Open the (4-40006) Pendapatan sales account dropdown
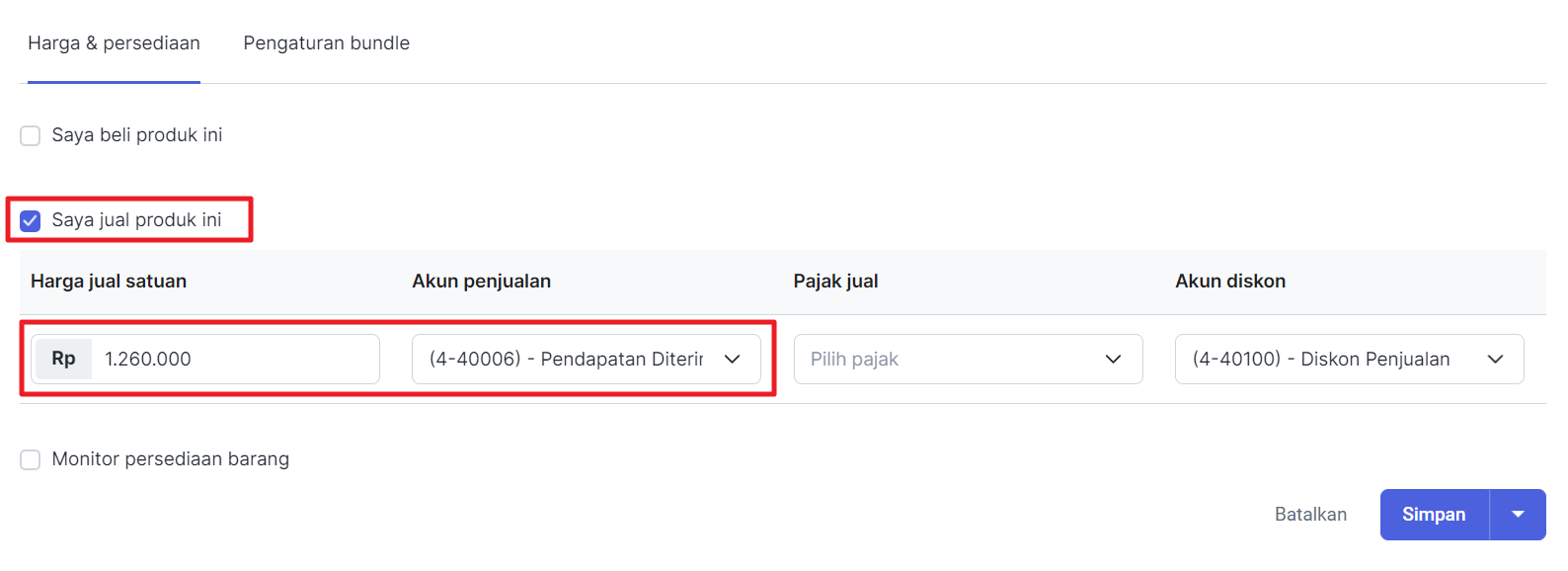The width and height of the screenshot is (1568, 571). (567, 360)
